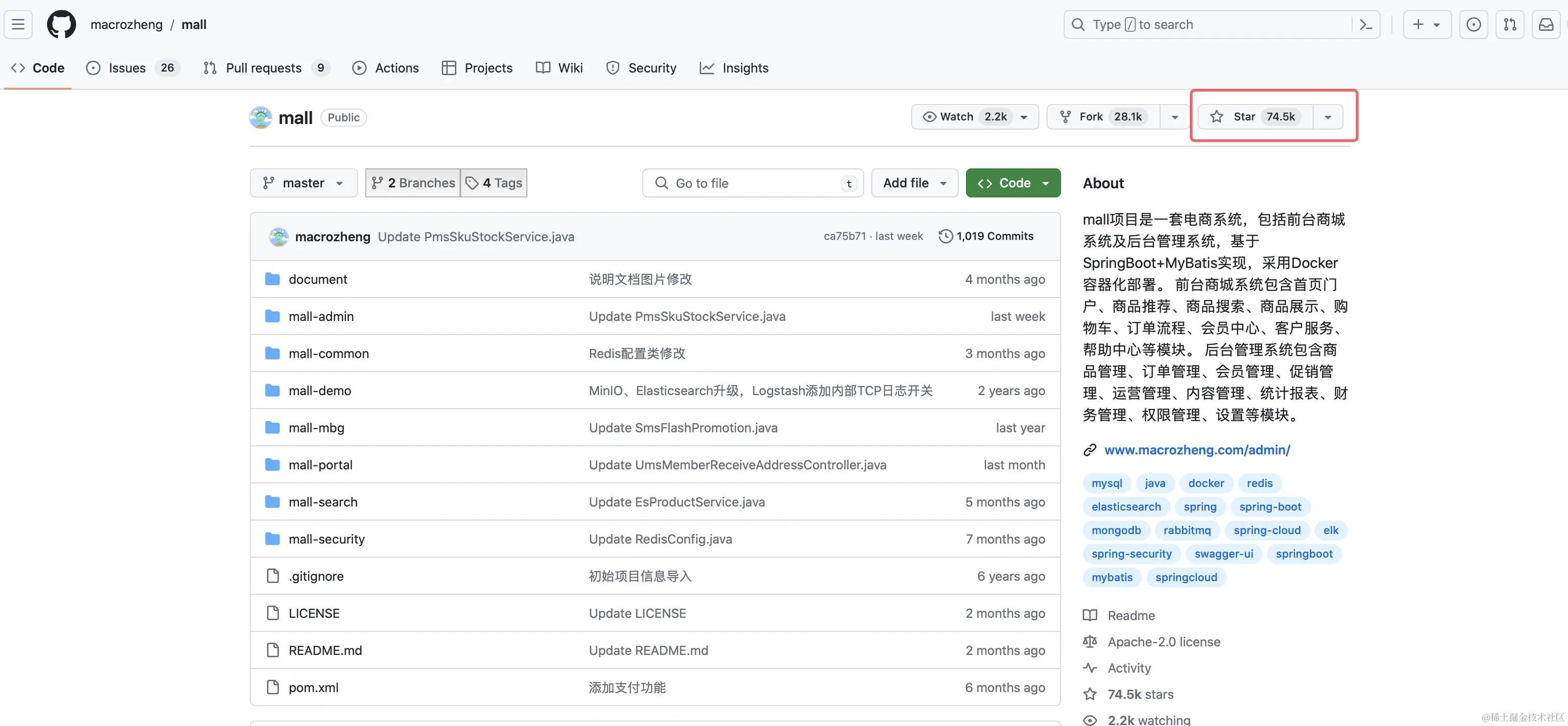View the 4 Tags link
1568x726 pixels.
tap(494, 183)
